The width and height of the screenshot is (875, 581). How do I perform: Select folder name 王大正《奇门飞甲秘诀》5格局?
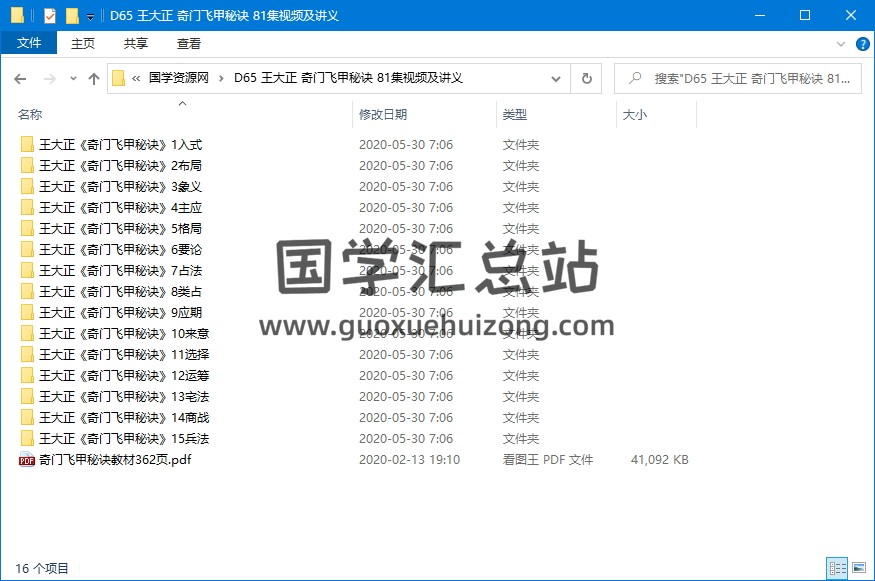tap(121, 229)
